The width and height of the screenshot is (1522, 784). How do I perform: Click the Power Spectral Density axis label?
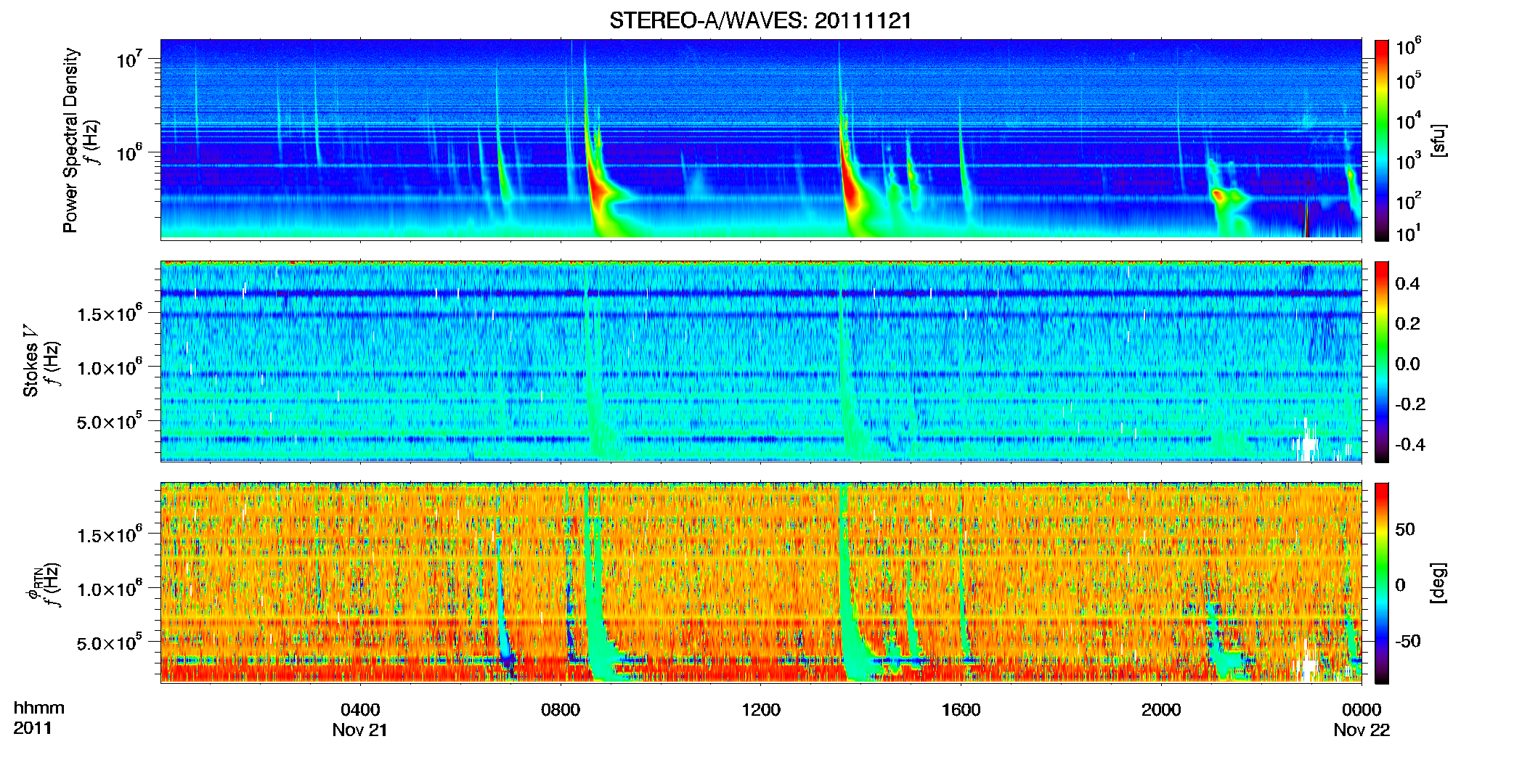tap(70, 140)
